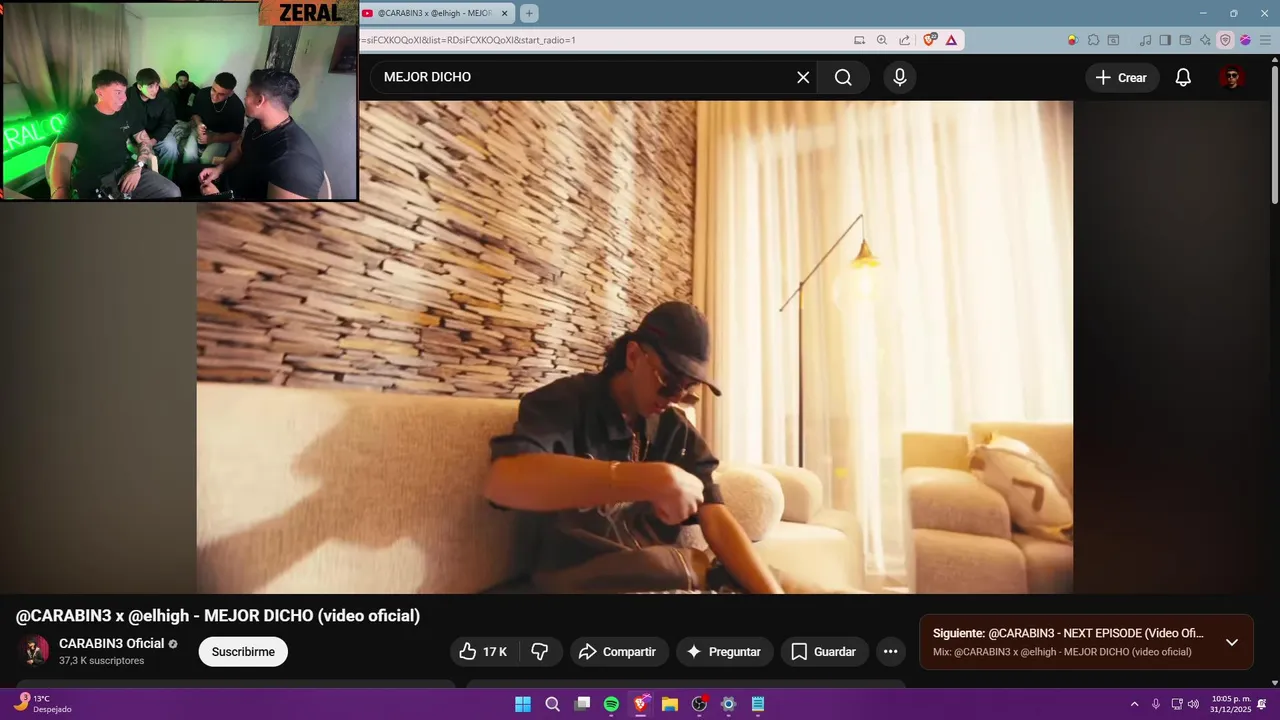1280x720 pixels.
Task: Open the YouTube account avatar menu
Action: [x=1232, y=77]
